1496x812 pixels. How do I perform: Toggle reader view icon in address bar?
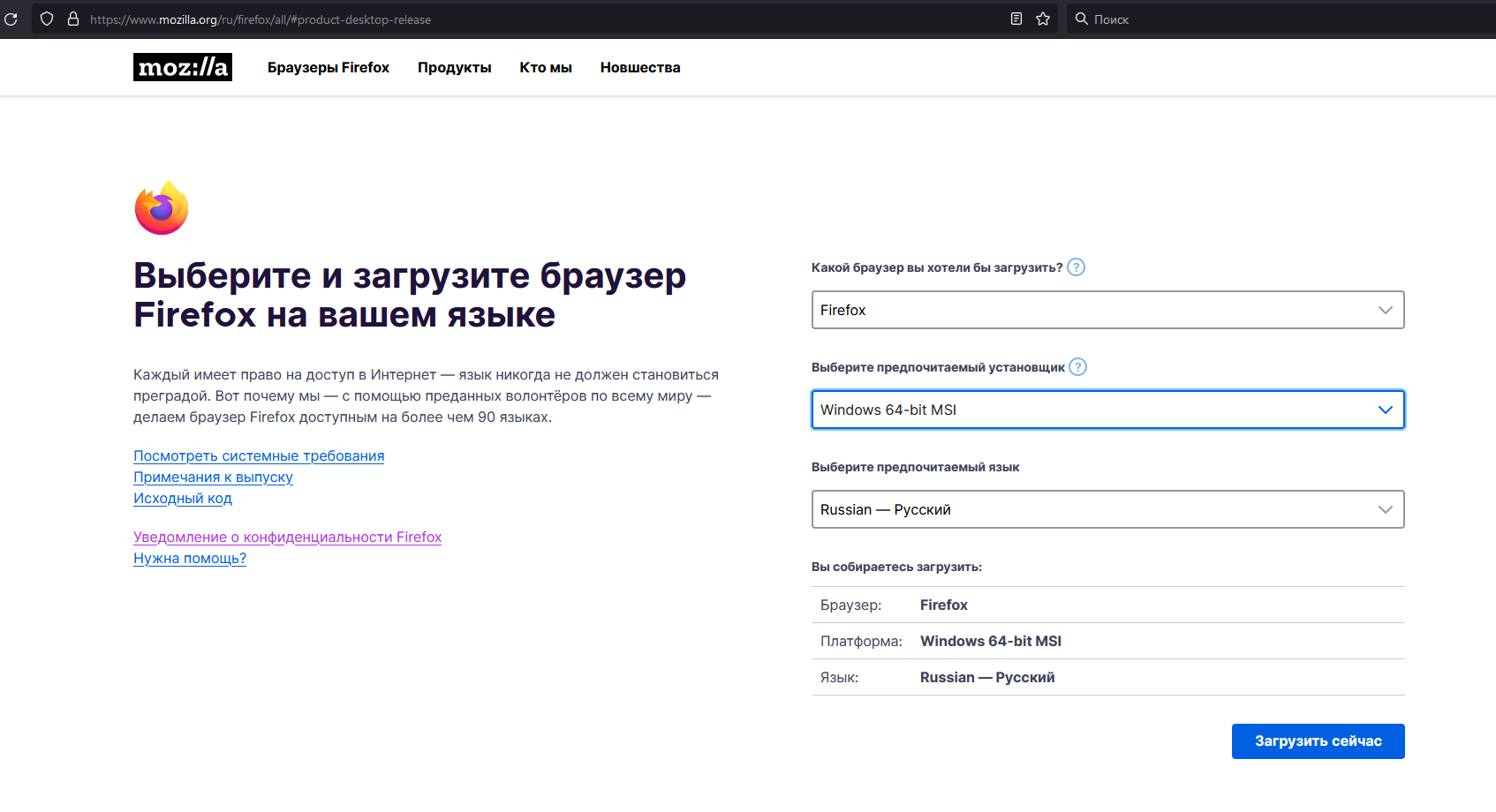pyautogui.click(x=1016, y=19)
